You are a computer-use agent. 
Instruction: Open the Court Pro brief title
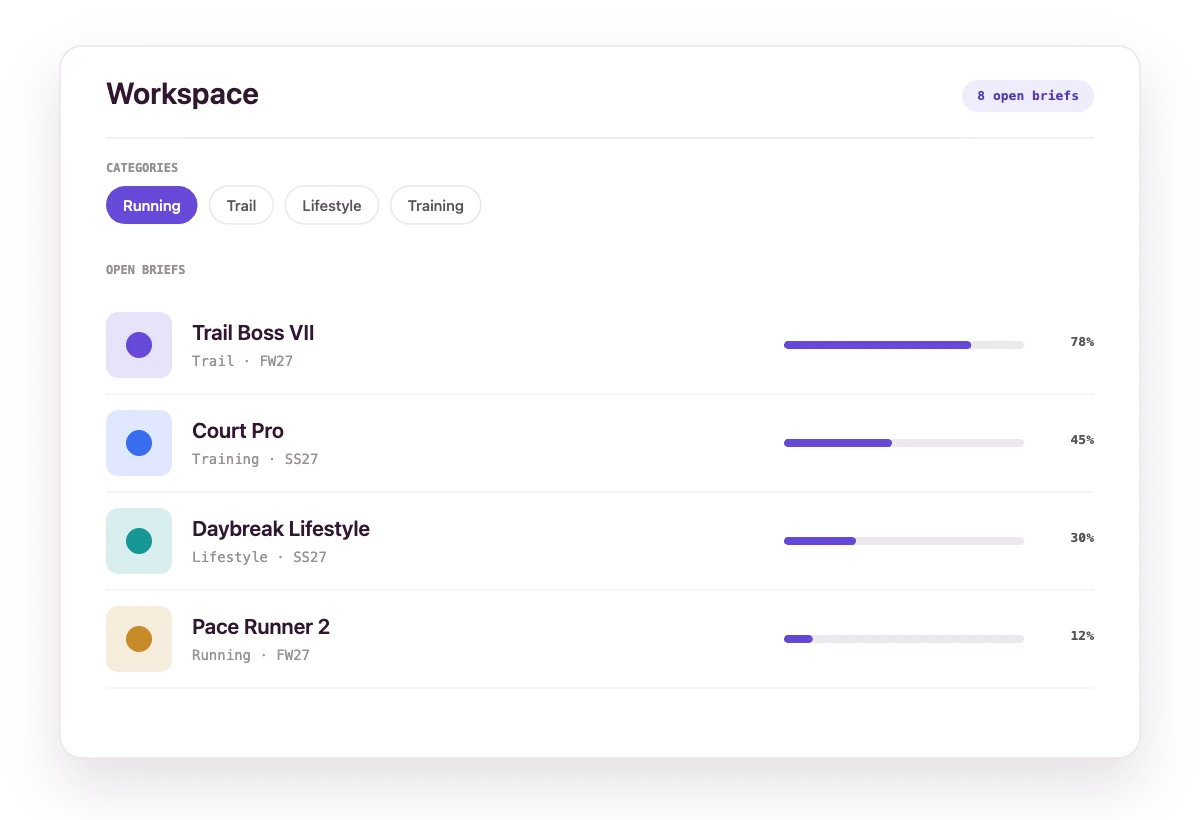click(238, 431)
